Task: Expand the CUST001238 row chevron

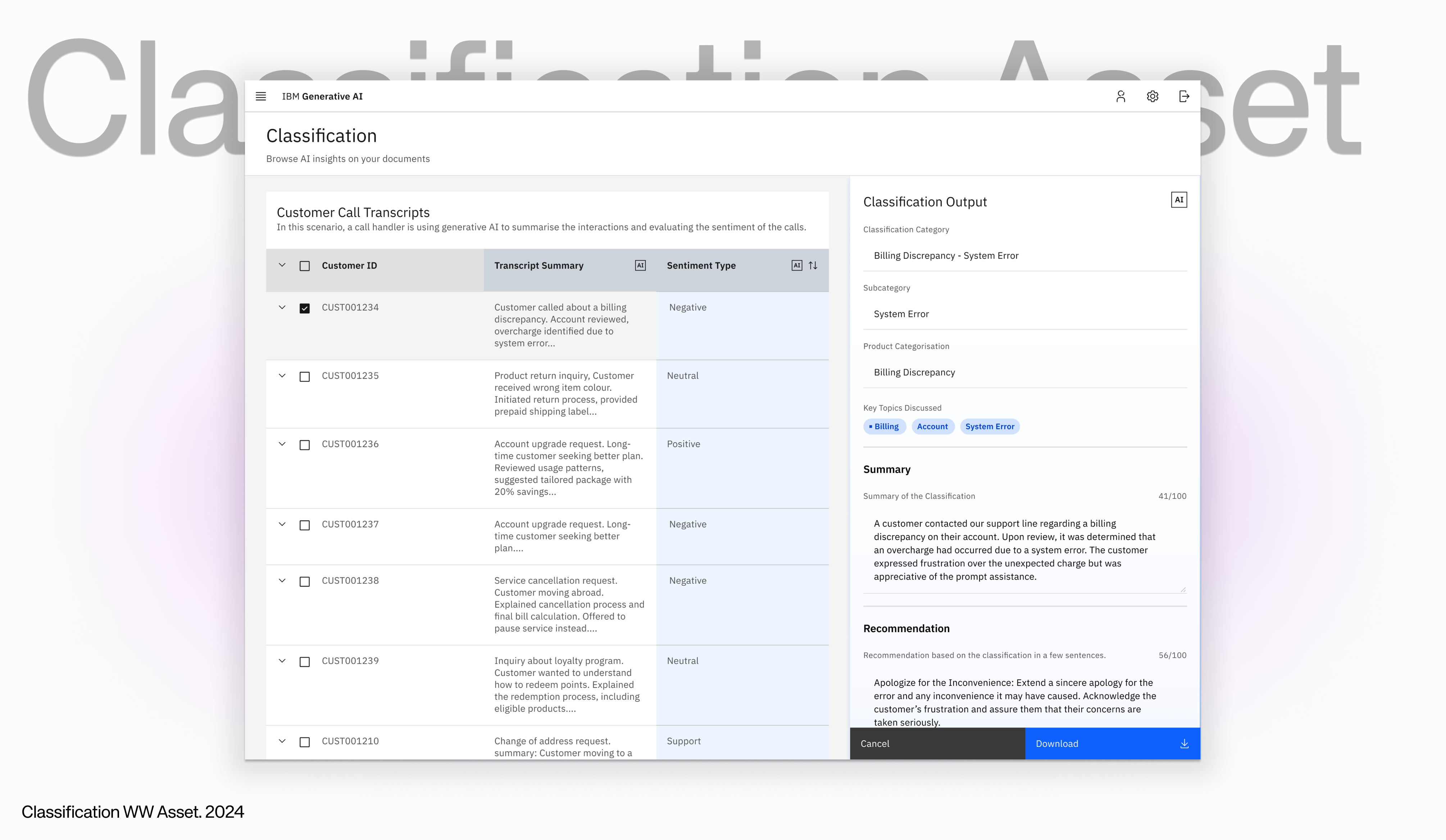Action: 282,581
